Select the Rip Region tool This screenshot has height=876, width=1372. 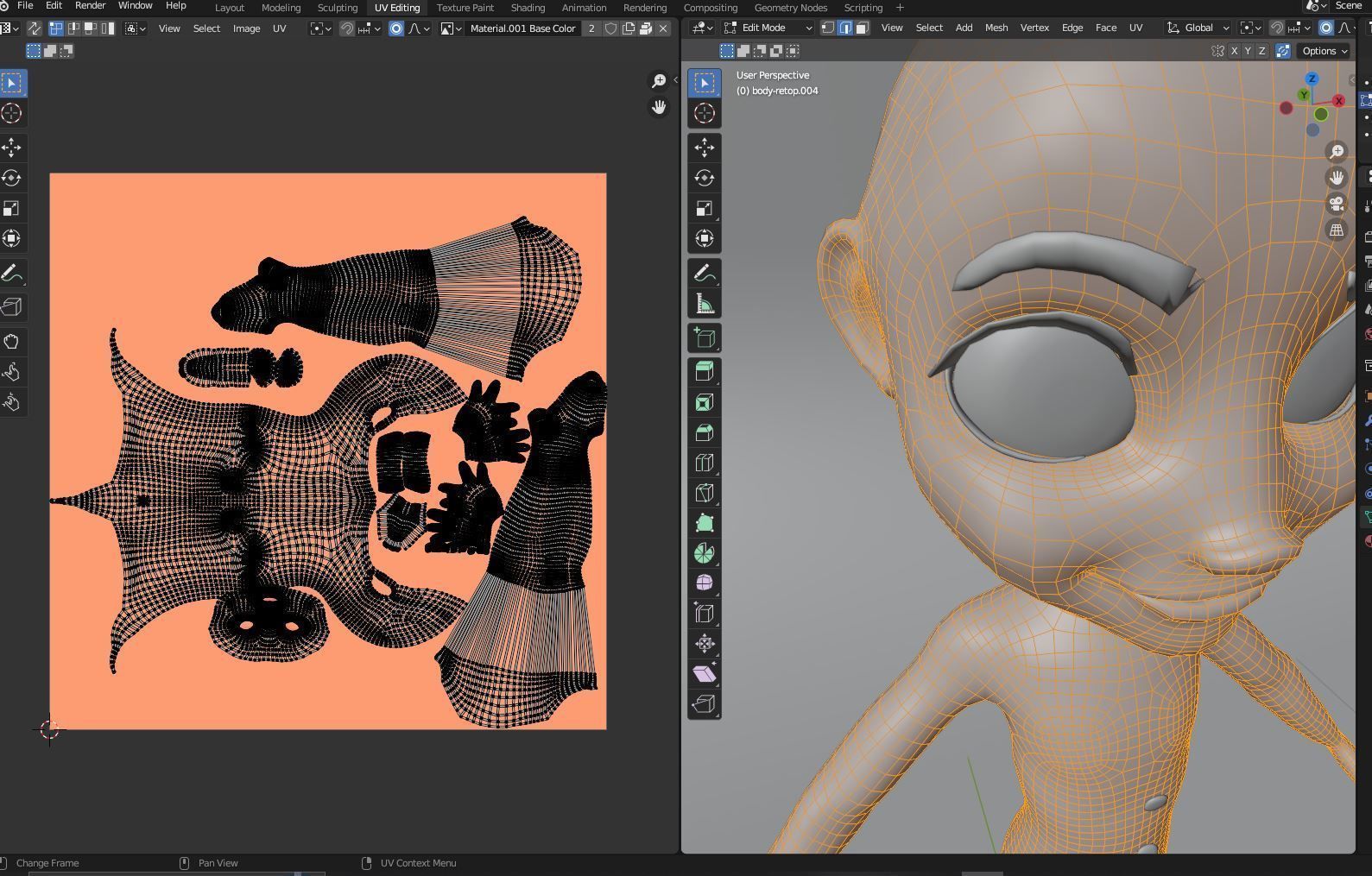tap(705, 704)
